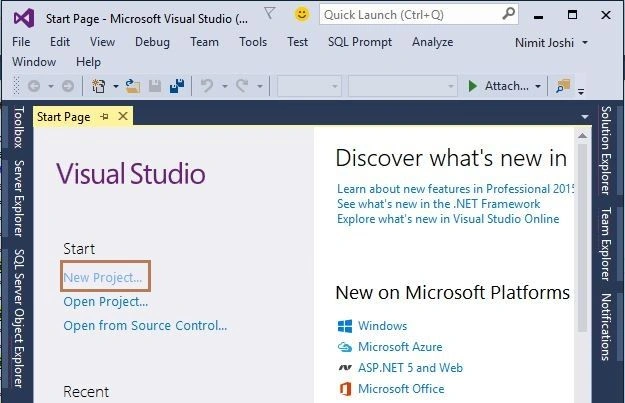Open the ASP.NET 5 and Web link

411,368
